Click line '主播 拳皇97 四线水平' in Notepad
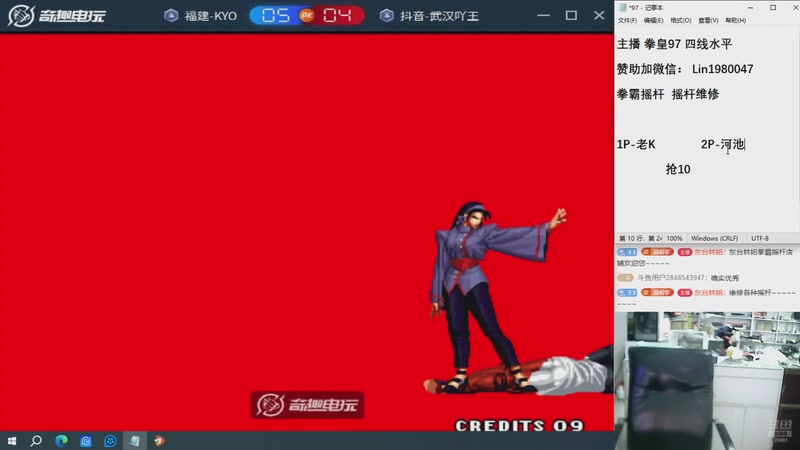The image size is (800, 450). [674, 44]
